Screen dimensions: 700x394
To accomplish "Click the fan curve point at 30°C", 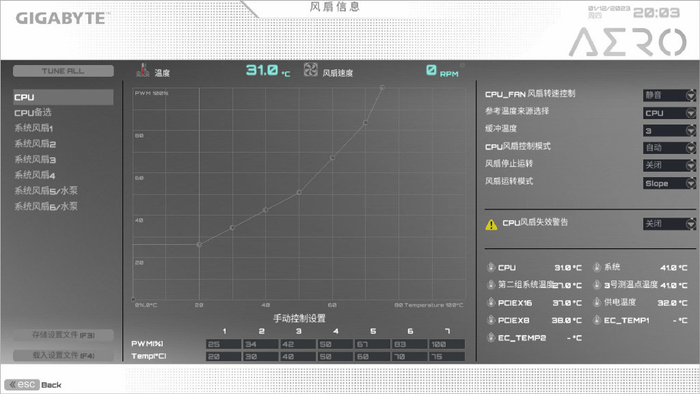I will tap(232, 228).
